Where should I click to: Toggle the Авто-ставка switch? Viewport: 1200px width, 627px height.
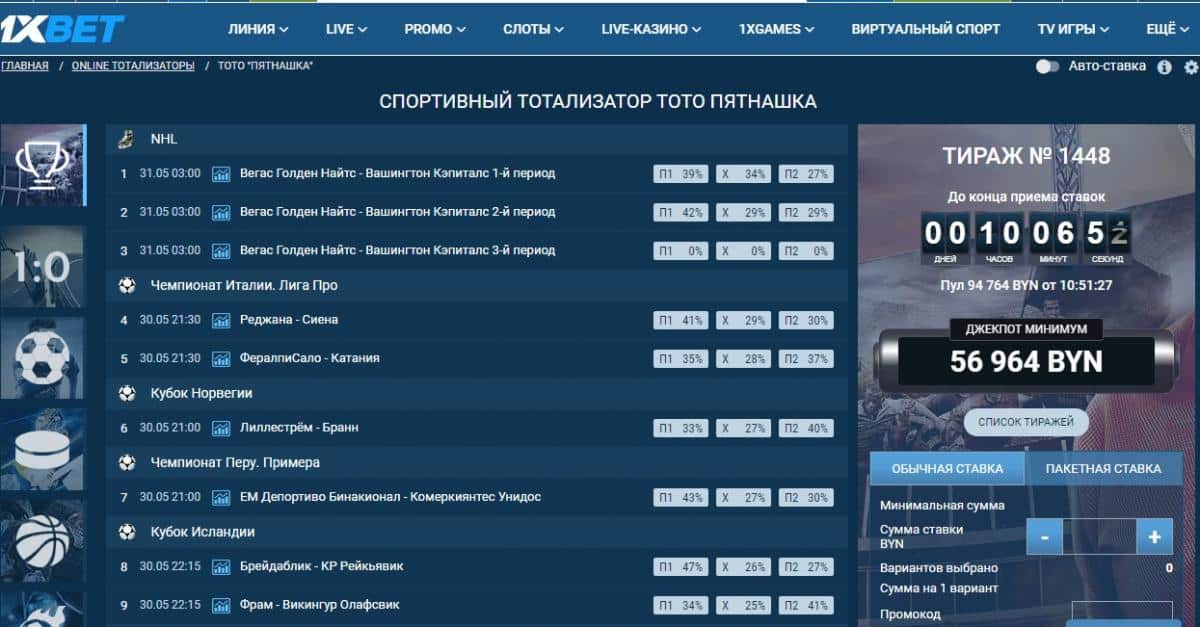1047,67
